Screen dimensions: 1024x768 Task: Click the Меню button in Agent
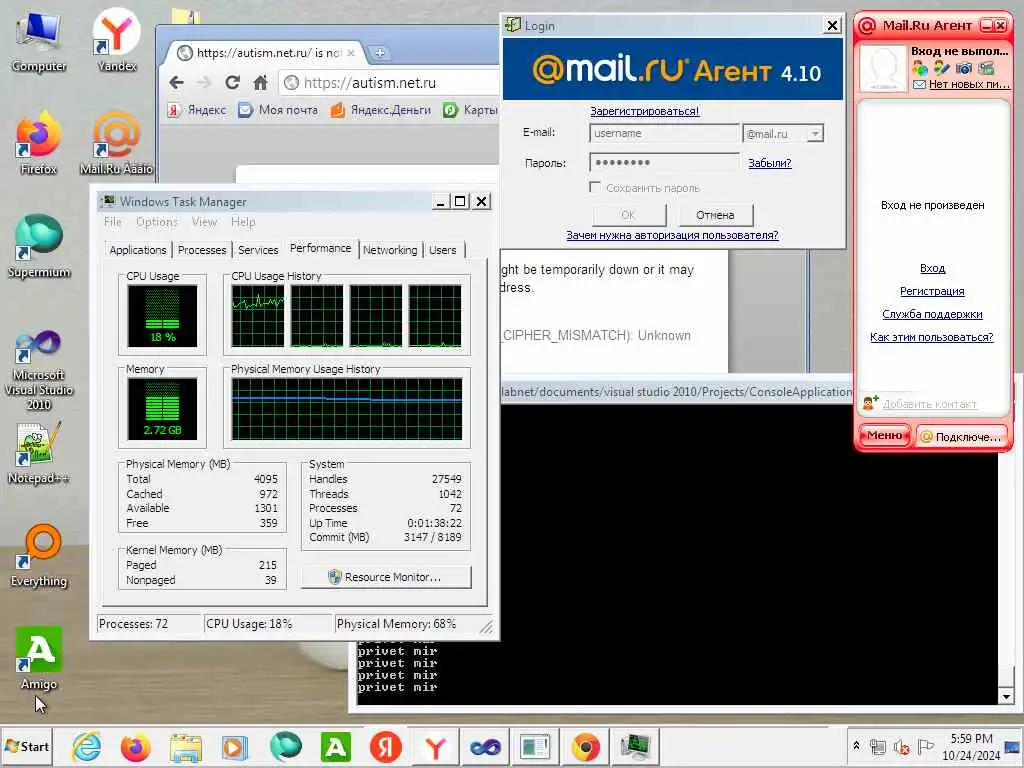coord(884,436)
